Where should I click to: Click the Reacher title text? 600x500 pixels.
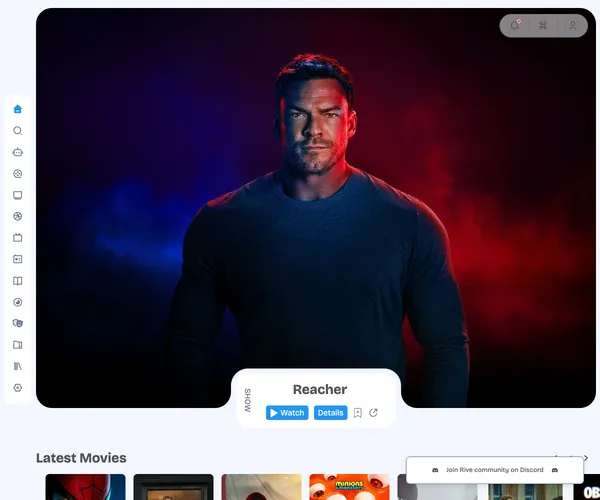[320, 389]
